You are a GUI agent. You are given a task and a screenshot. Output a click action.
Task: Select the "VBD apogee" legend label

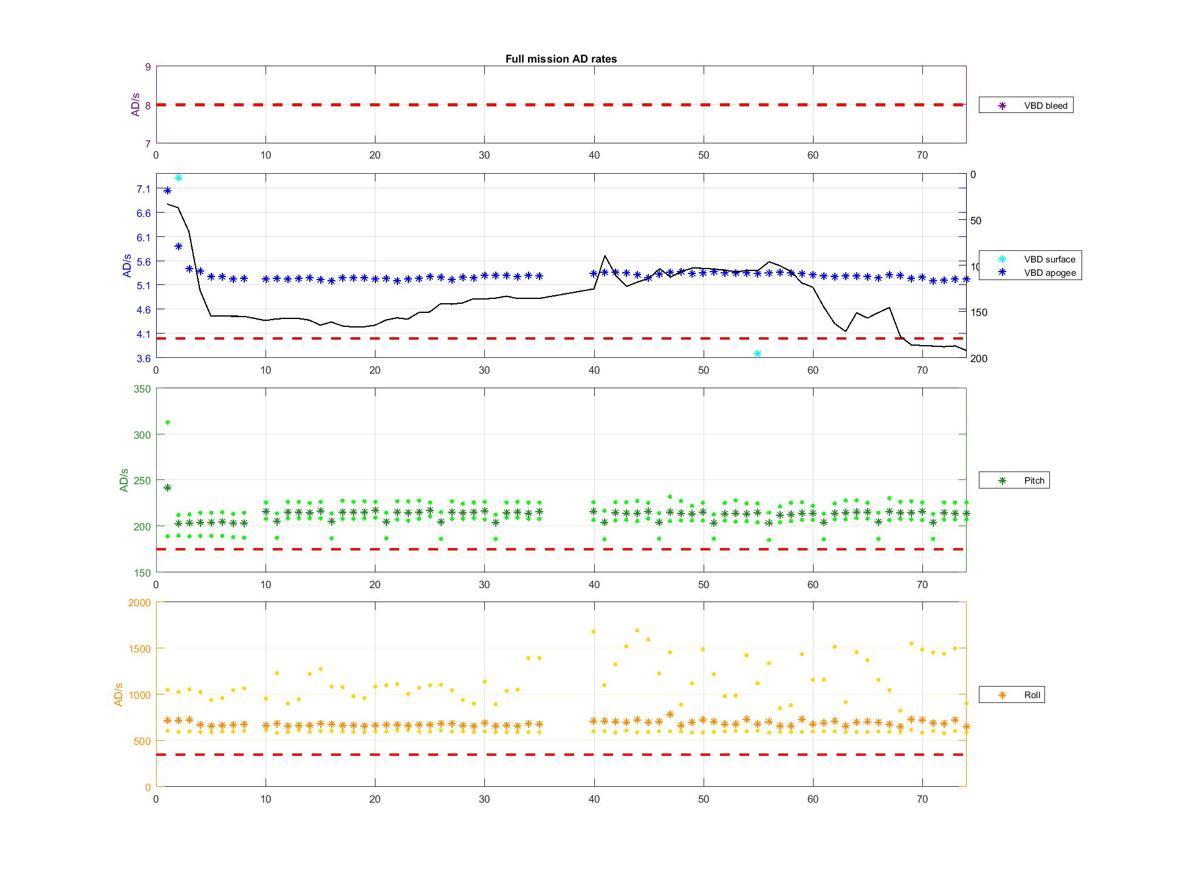coord(1050,272)
